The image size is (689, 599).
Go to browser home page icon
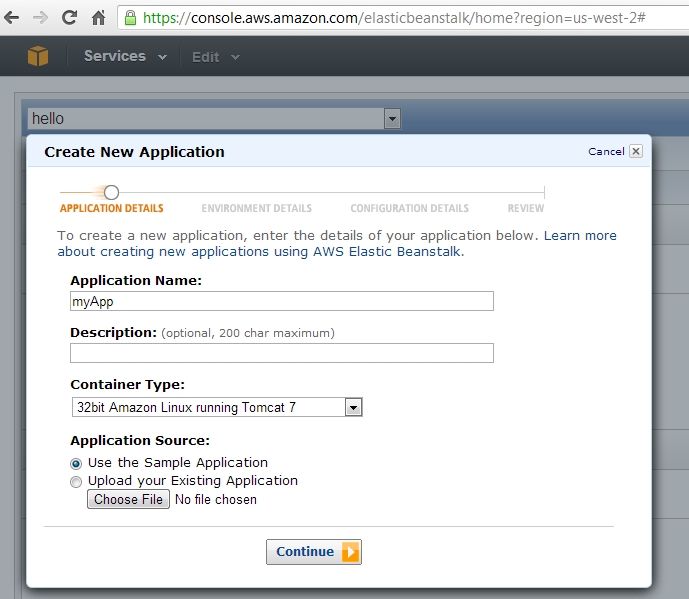tap(98, 18)
